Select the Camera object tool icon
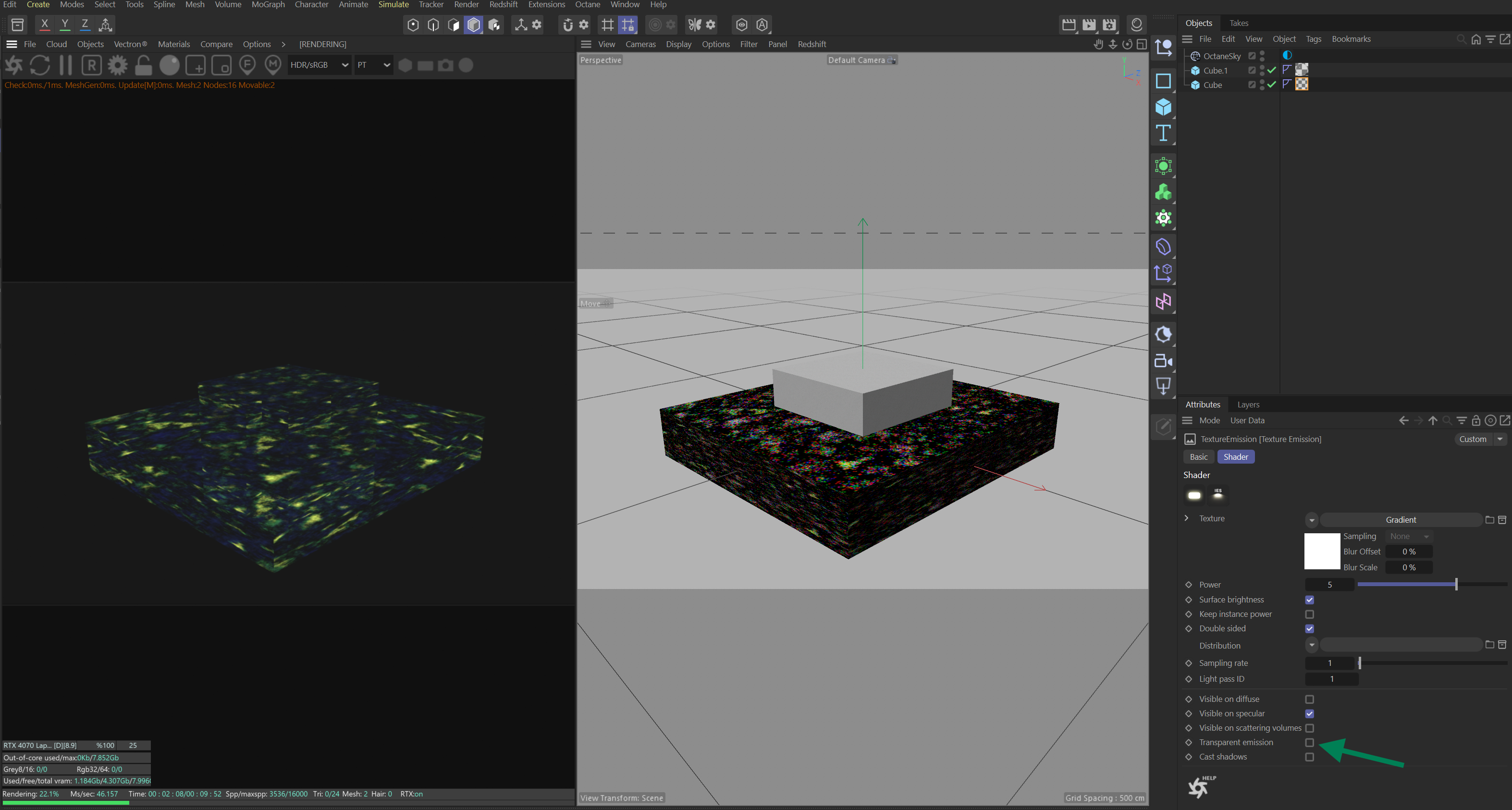Image resolution: width=1512 pixels, height=810 pixels. (x=1163, y=361)
